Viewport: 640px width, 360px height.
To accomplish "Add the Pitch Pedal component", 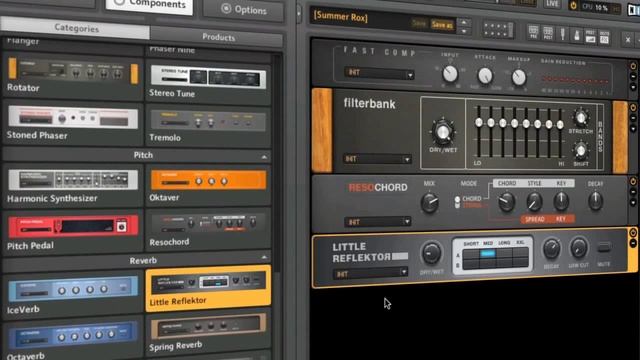I will tap(73, 232).
